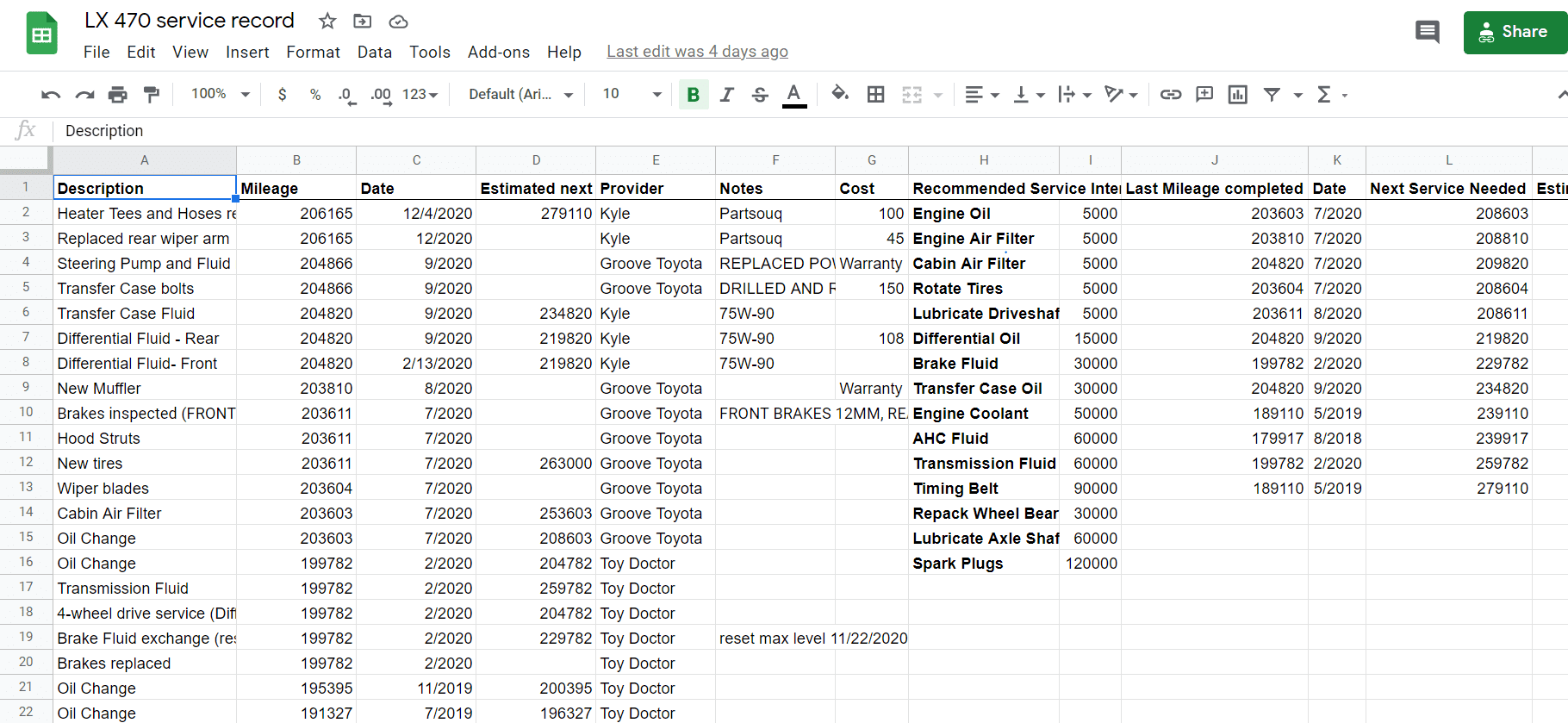Open the font size dropdown

(632, 94)
